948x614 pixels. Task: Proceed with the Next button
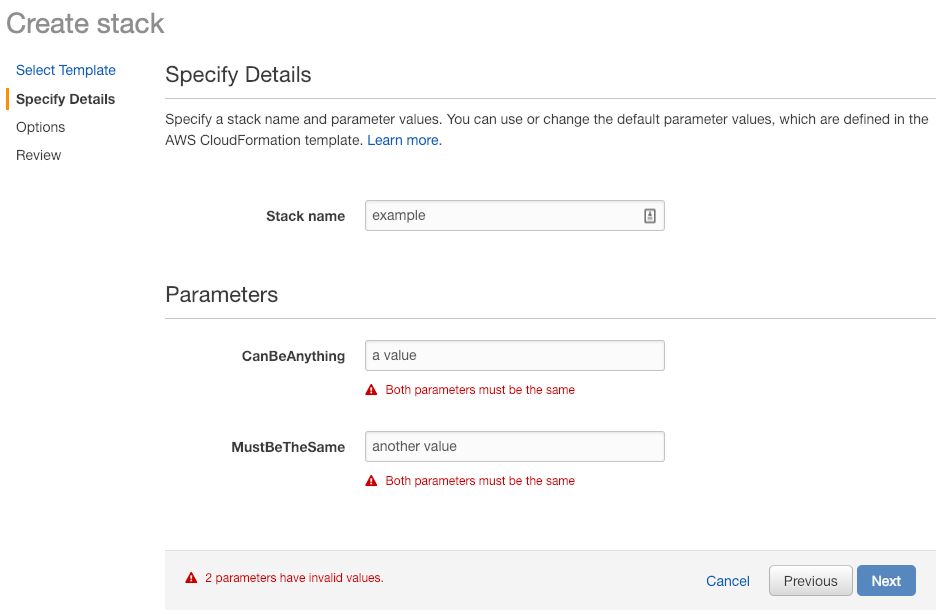[x=886, y=581]
